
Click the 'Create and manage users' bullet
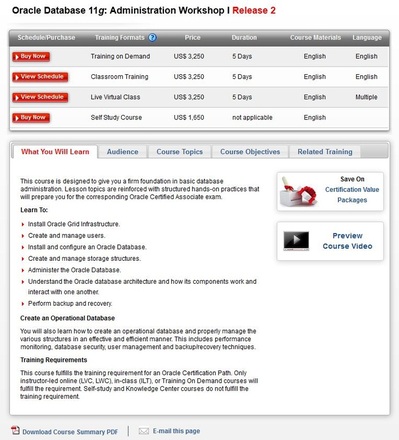[67, 236]
